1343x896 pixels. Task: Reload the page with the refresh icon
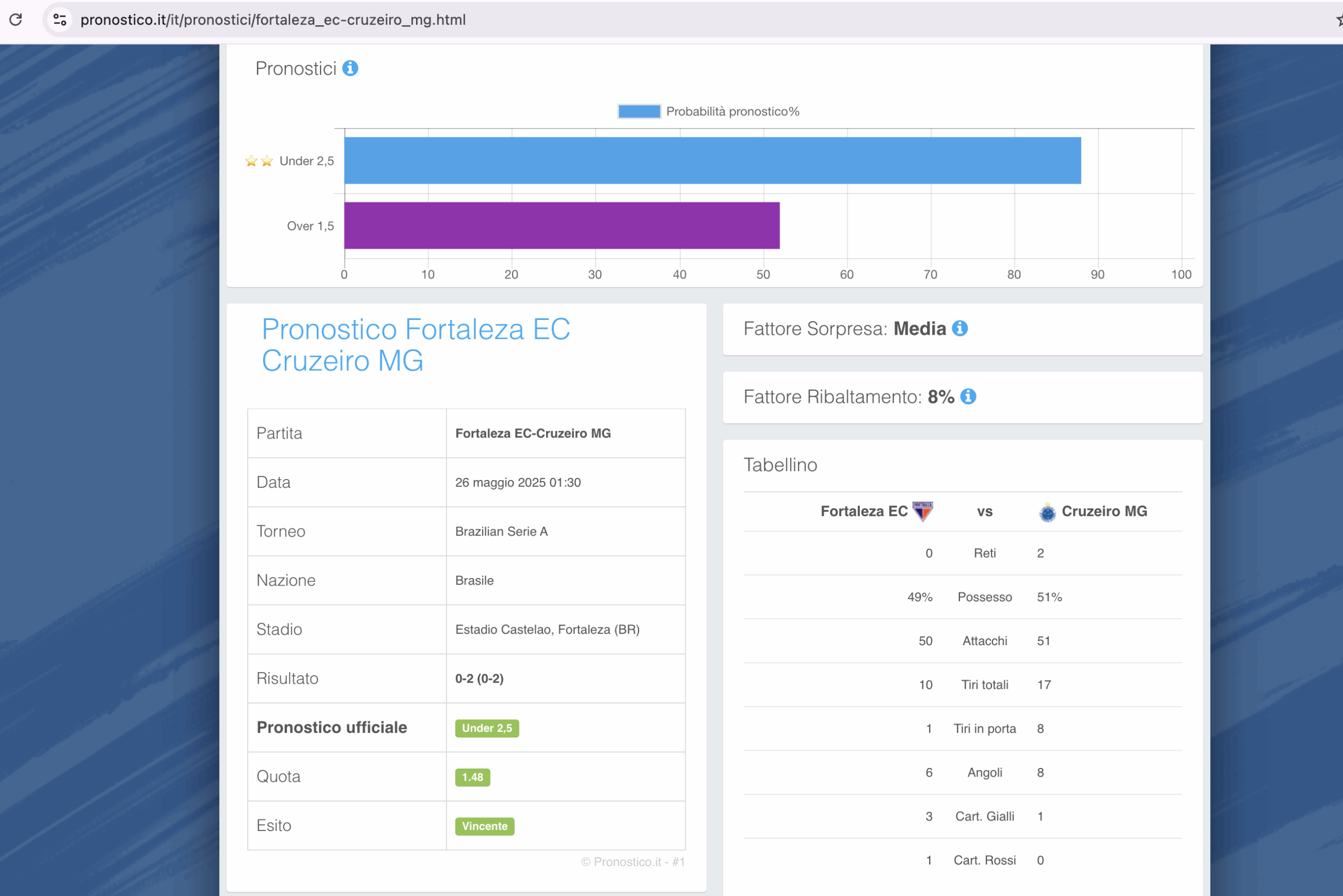[x=16, y=19]
